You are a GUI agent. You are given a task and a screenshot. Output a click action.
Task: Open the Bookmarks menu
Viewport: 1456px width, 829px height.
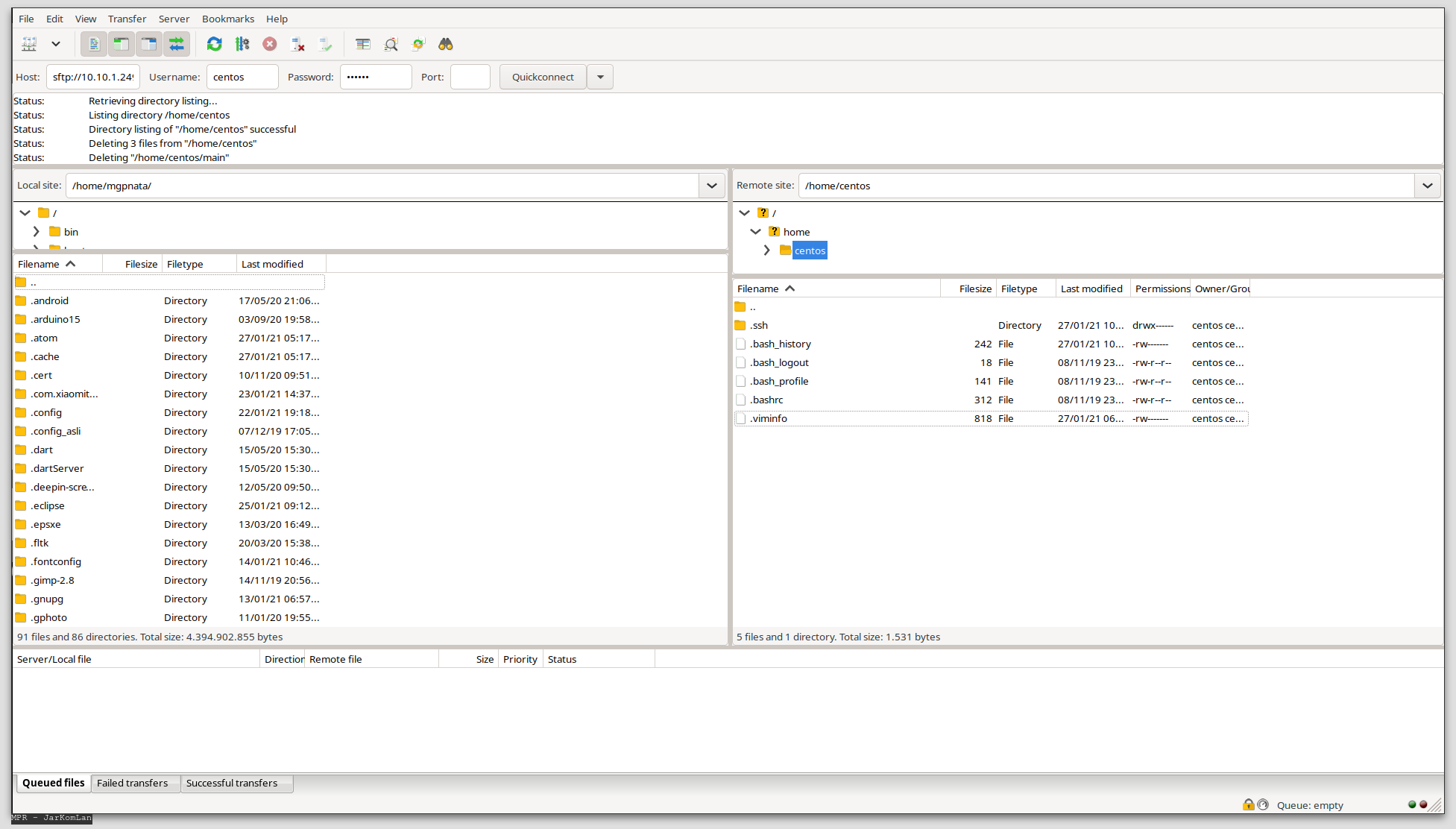click(227, 19)
